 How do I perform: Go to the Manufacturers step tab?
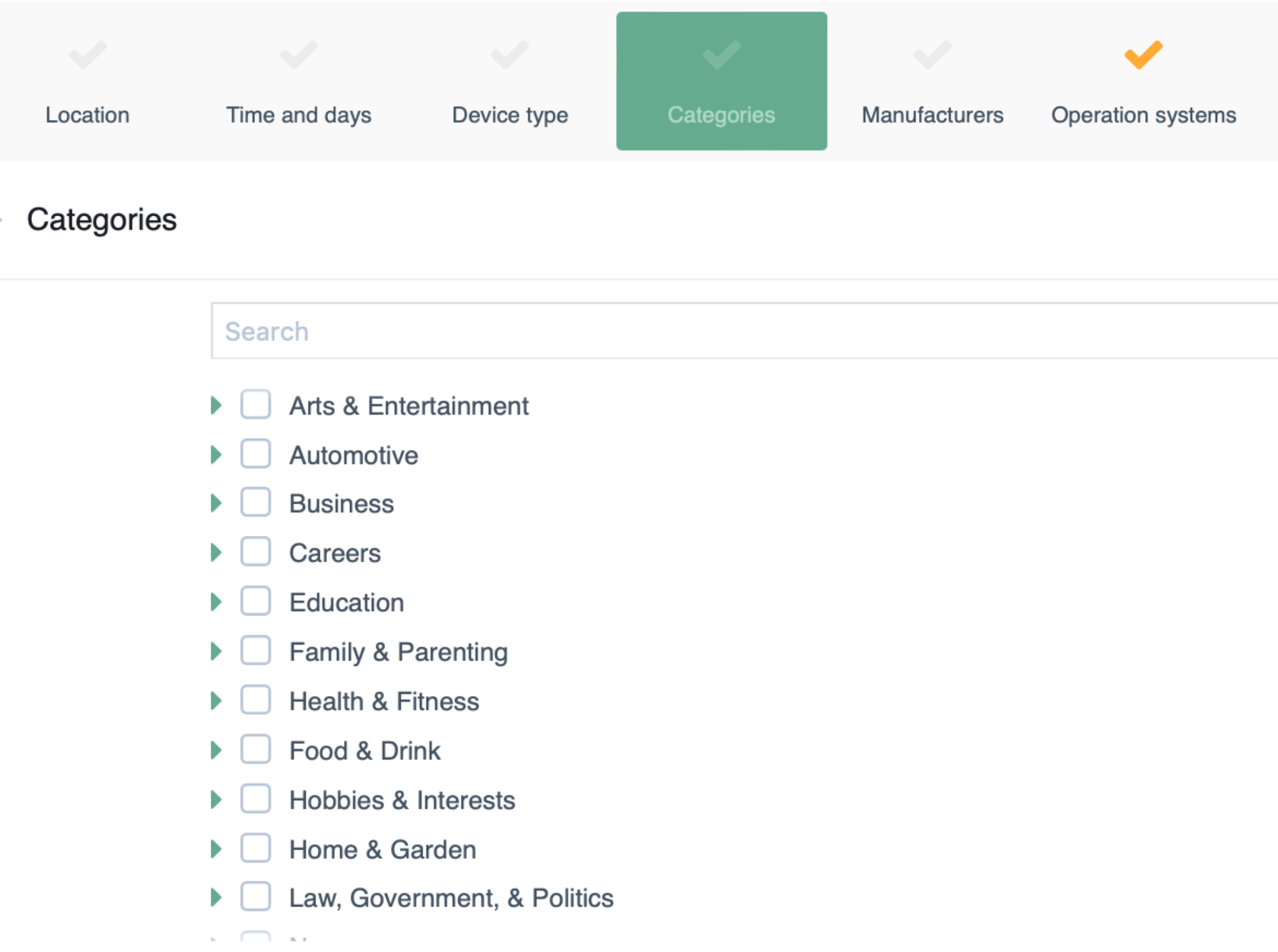coord(932,115)
